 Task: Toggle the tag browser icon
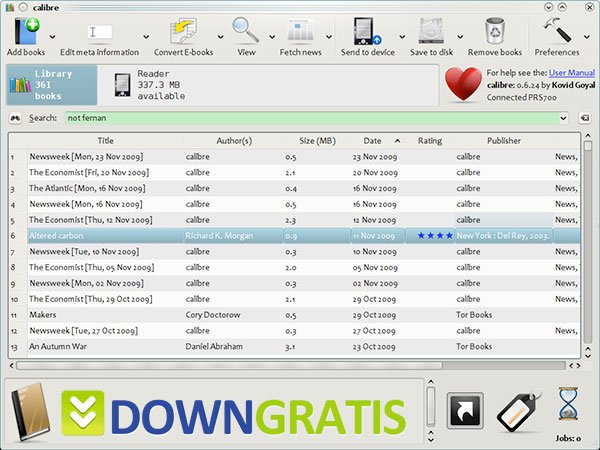point(519,411)
